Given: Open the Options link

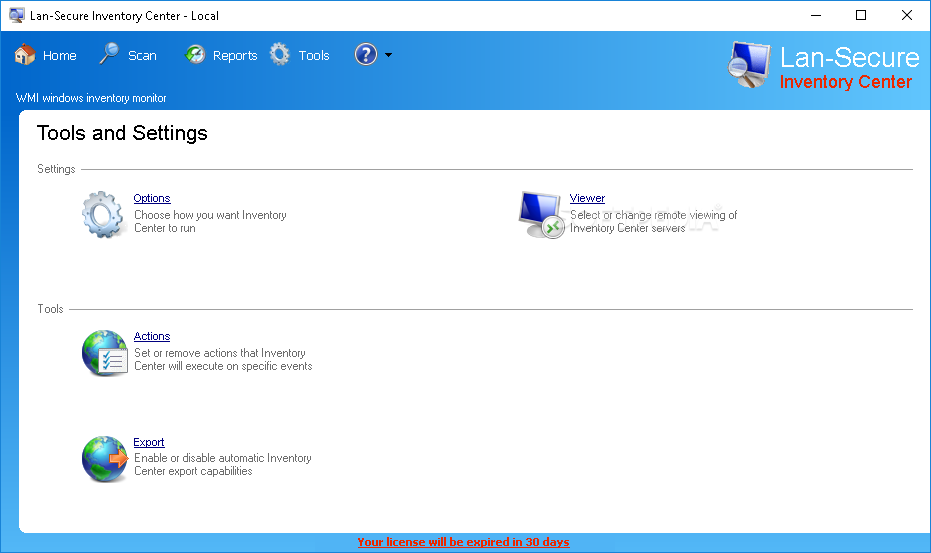Looking at the screenshot, I should [152, 198].
